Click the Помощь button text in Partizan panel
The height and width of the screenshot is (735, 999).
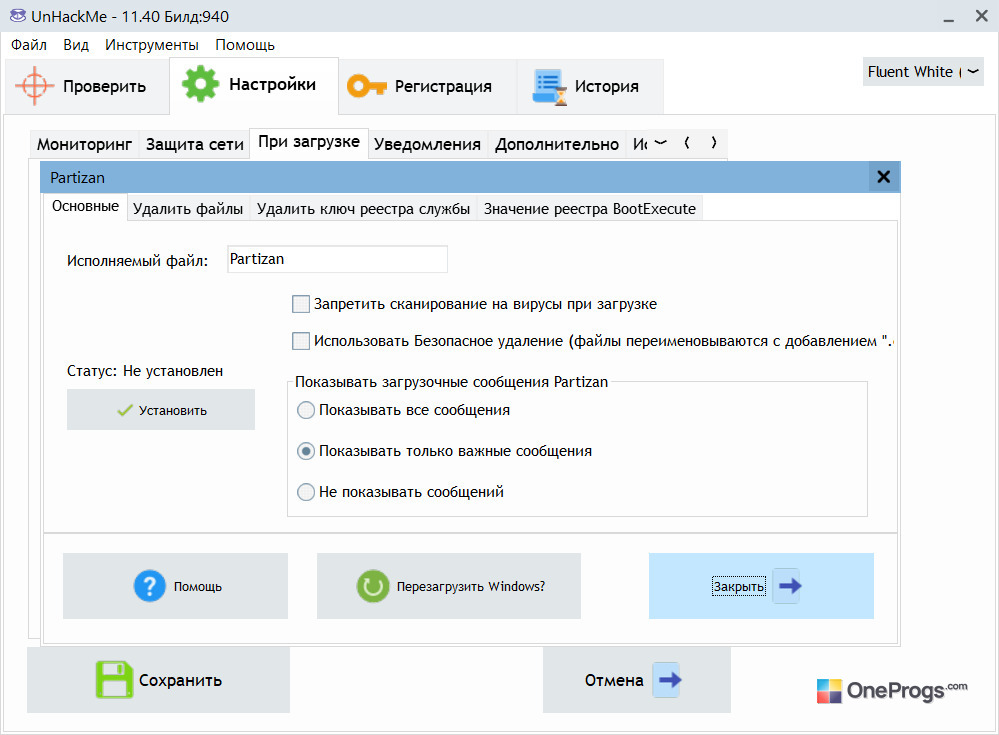pyautogui.click(x=198, y=587)
